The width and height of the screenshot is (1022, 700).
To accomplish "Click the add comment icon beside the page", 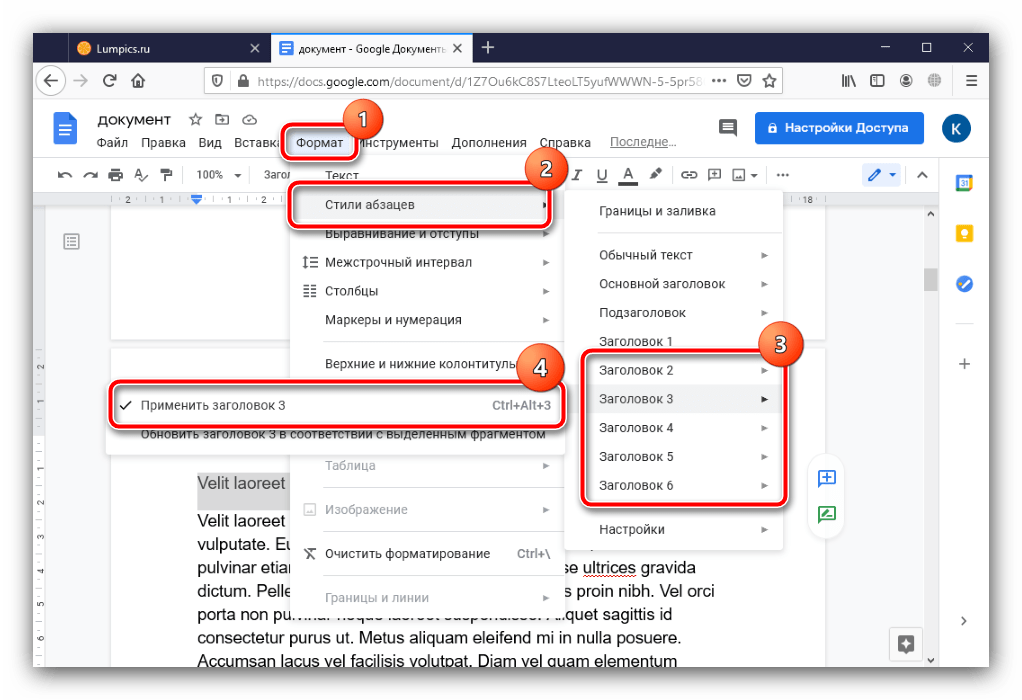I will tap(826, 478).
